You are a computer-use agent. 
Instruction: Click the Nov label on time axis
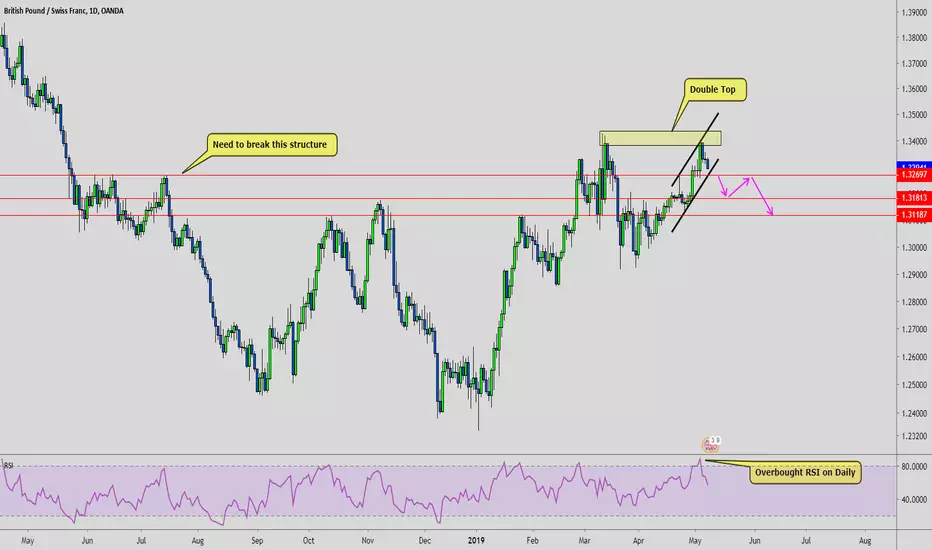pos(367,540)
